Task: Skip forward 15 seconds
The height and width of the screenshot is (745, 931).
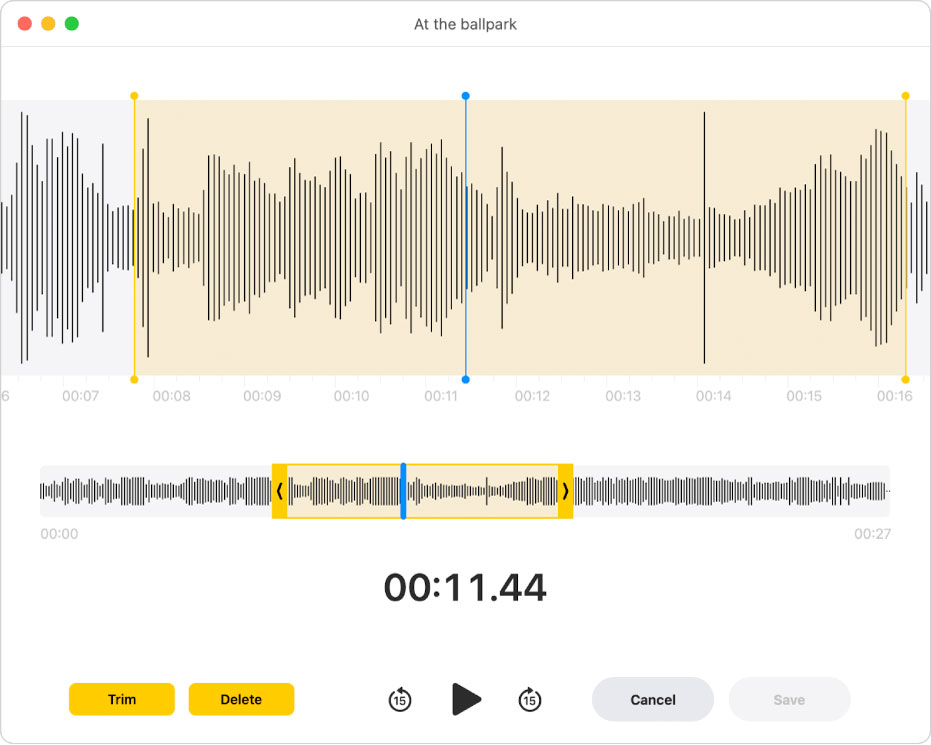Action: pyautogui.click(x=531, y=700)
